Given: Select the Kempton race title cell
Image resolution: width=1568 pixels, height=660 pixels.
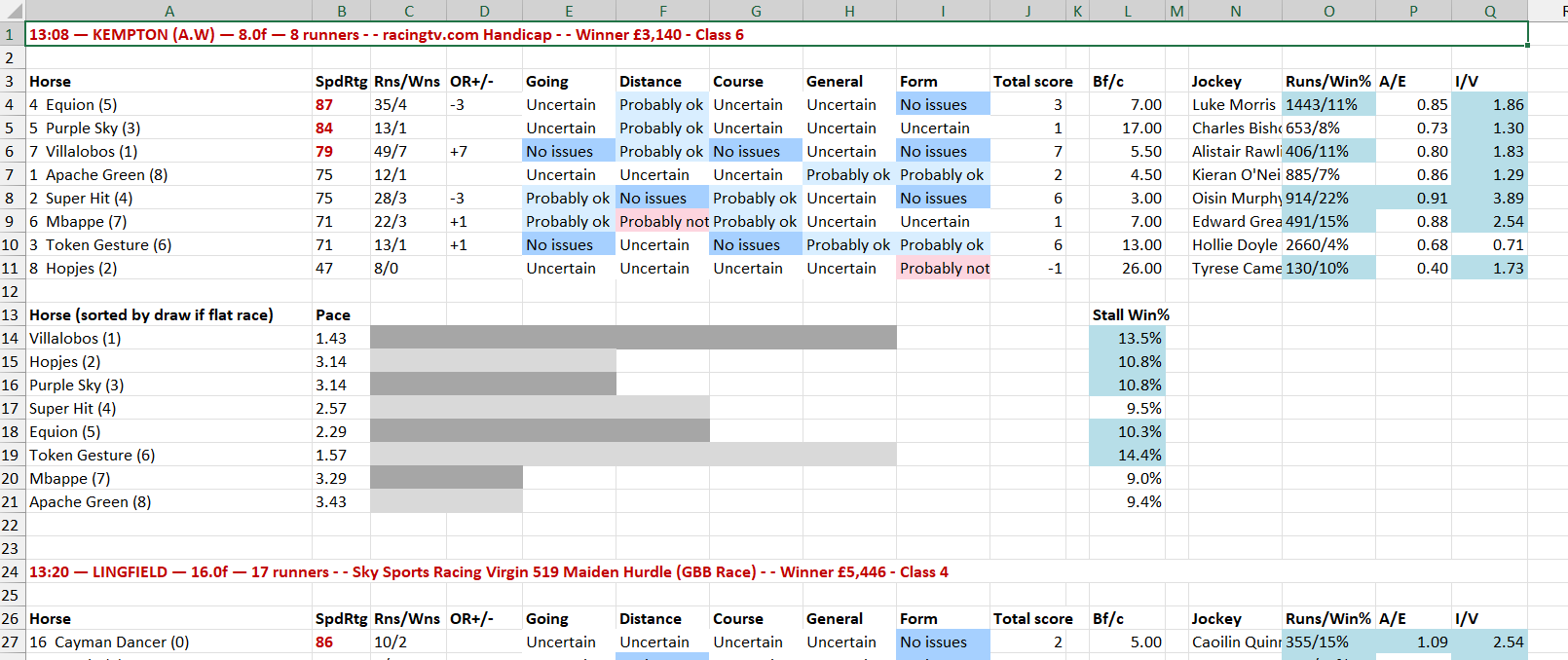Looking at the screenshot, I should tap(387, 35).
